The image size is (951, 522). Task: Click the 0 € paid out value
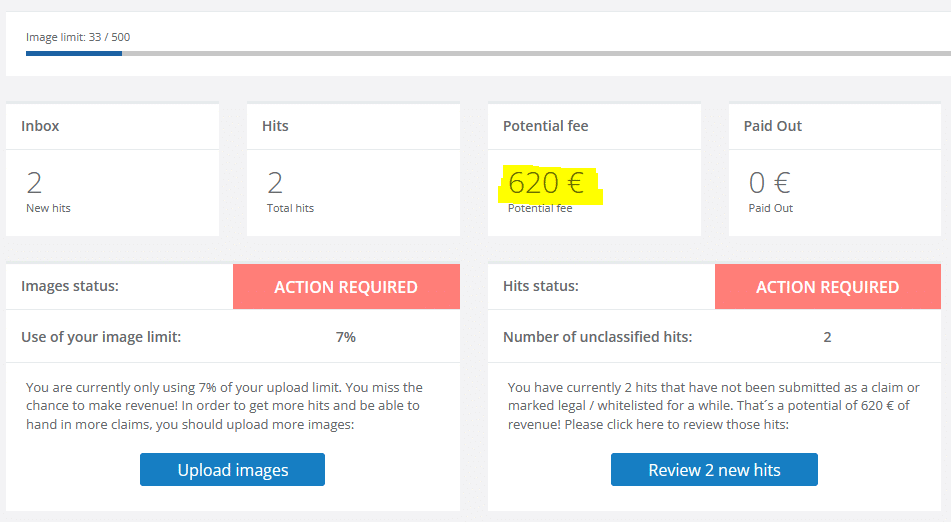(769, 183)
